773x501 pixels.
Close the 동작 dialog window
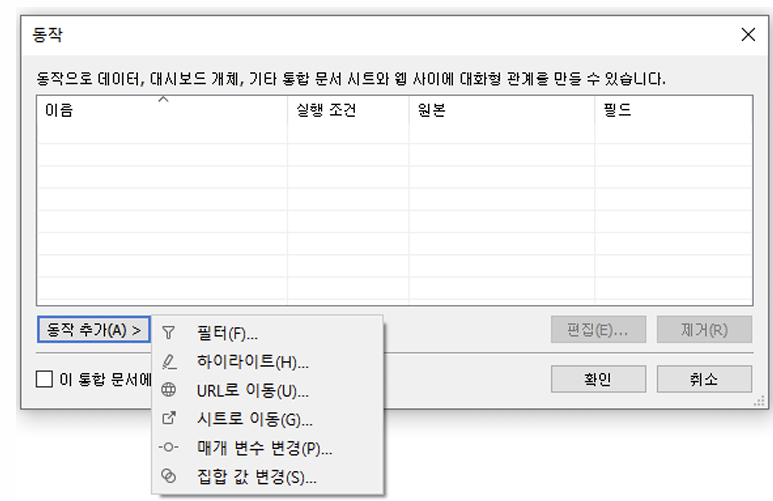[x=748, y=35]
